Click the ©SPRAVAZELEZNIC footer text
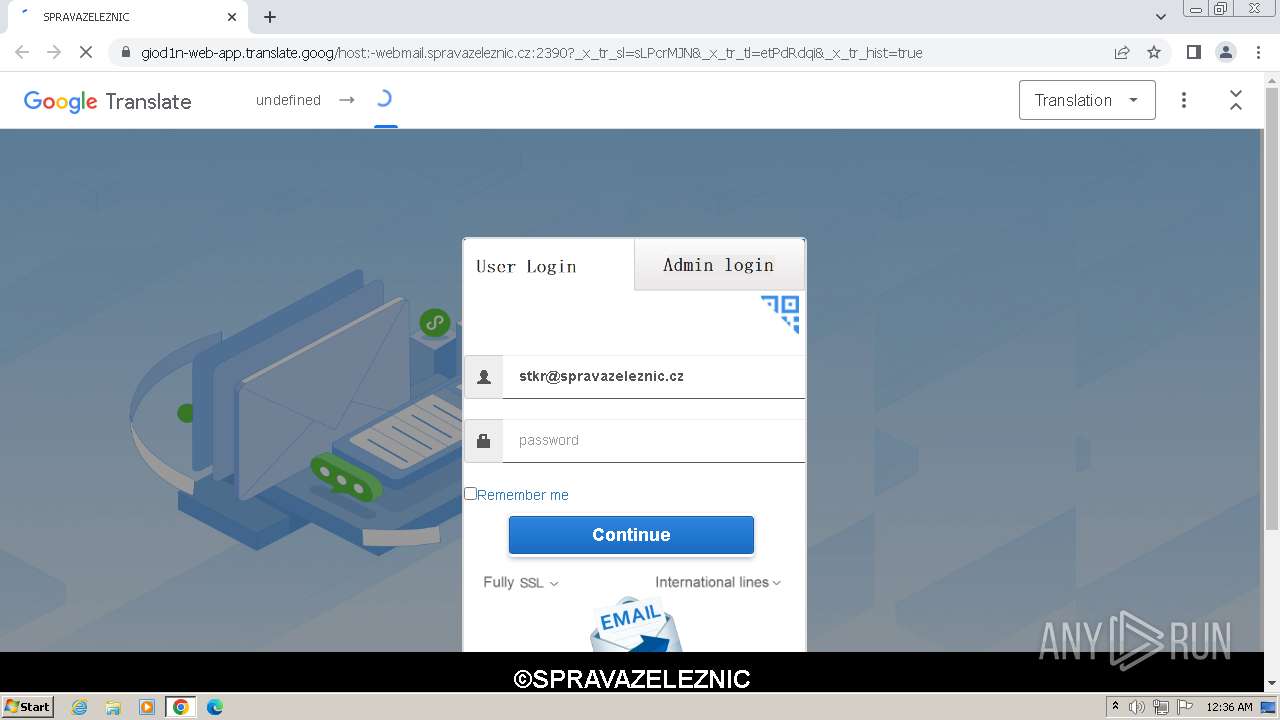Image resolution: width=1280 pixels, height=720 pixels. tap(632, 679)
